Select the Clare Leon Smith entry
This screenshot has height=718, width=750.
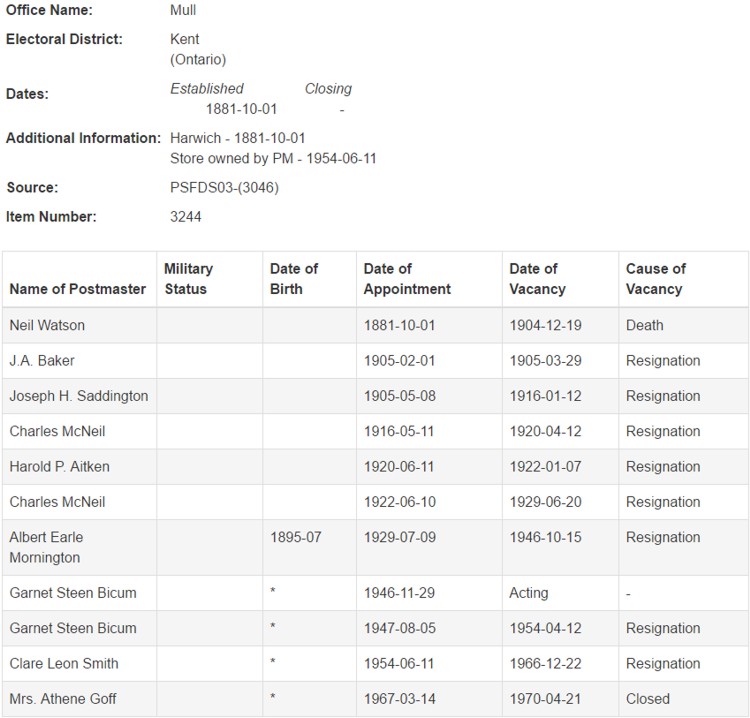(64, 663)
